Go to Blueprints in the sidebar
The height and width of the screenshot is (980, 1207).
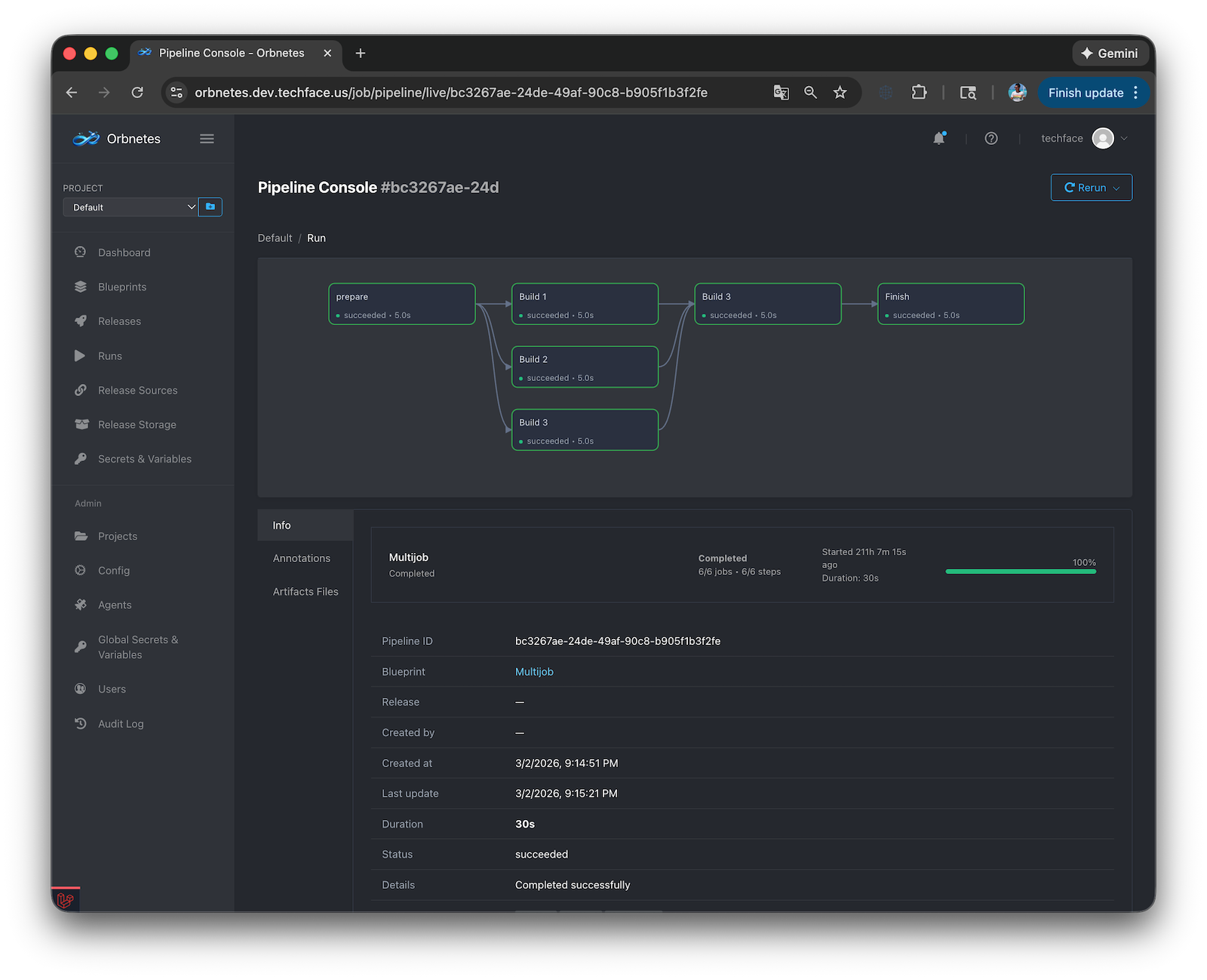[x=121, y=287]
